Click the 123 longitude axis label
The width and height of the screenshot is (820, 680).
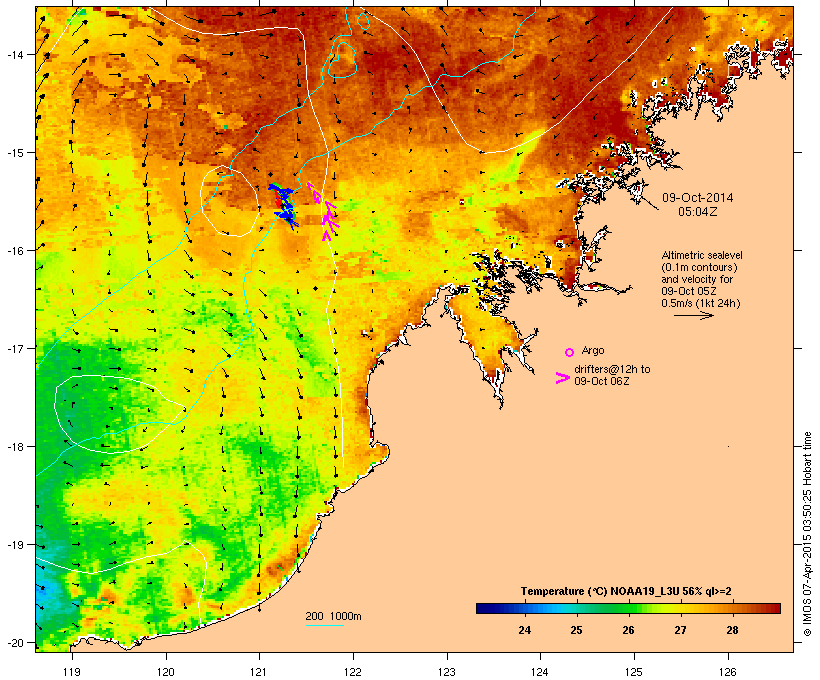(x=447, y=672)
